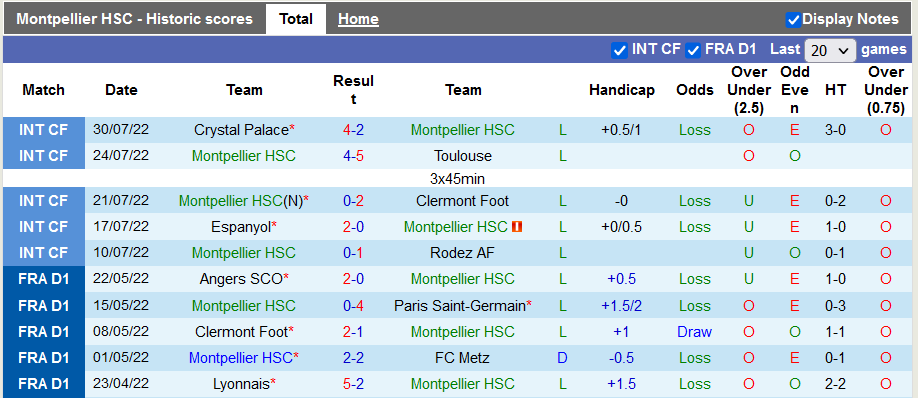The height and width of the screenshot is (398, 918).
Task: Click the 2-0 result in Angers SCO row
Action: pos(353,279)
